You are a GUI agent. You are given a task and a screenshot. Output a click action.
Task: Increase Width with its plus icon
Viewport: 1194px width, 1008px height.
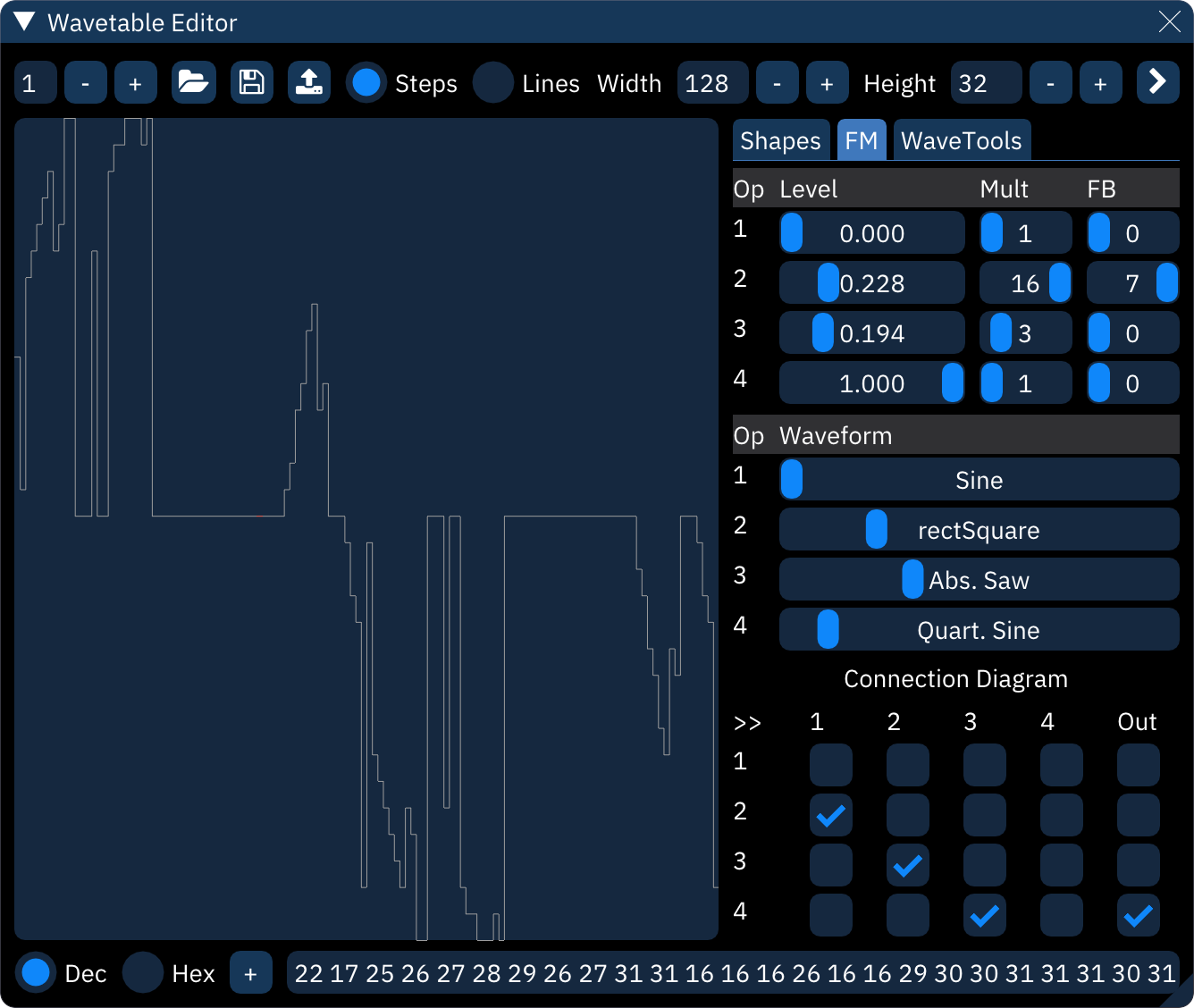[827, 82]
